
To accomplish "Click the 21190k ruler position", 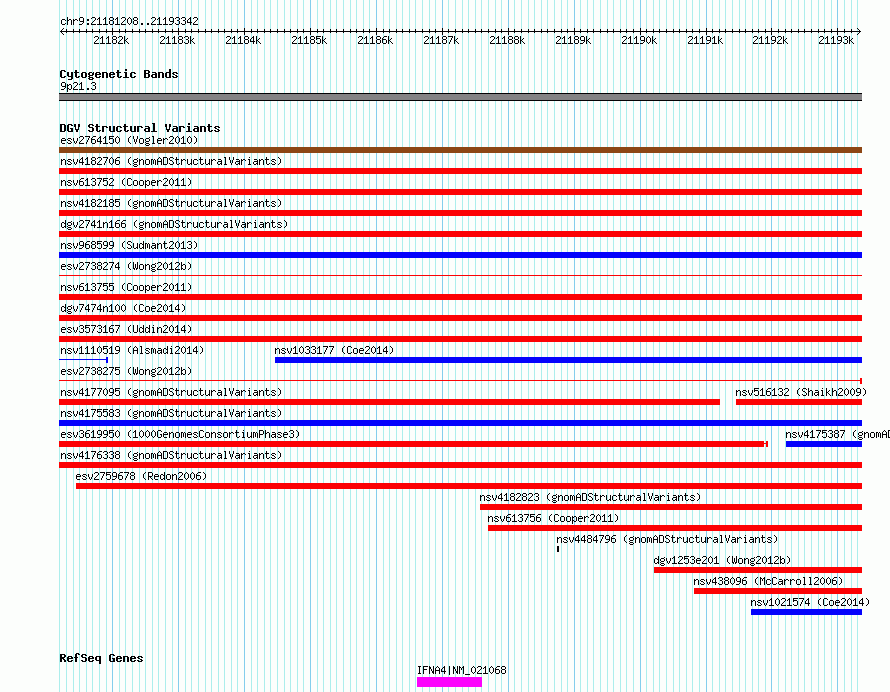I will click(x=639, y=40).
